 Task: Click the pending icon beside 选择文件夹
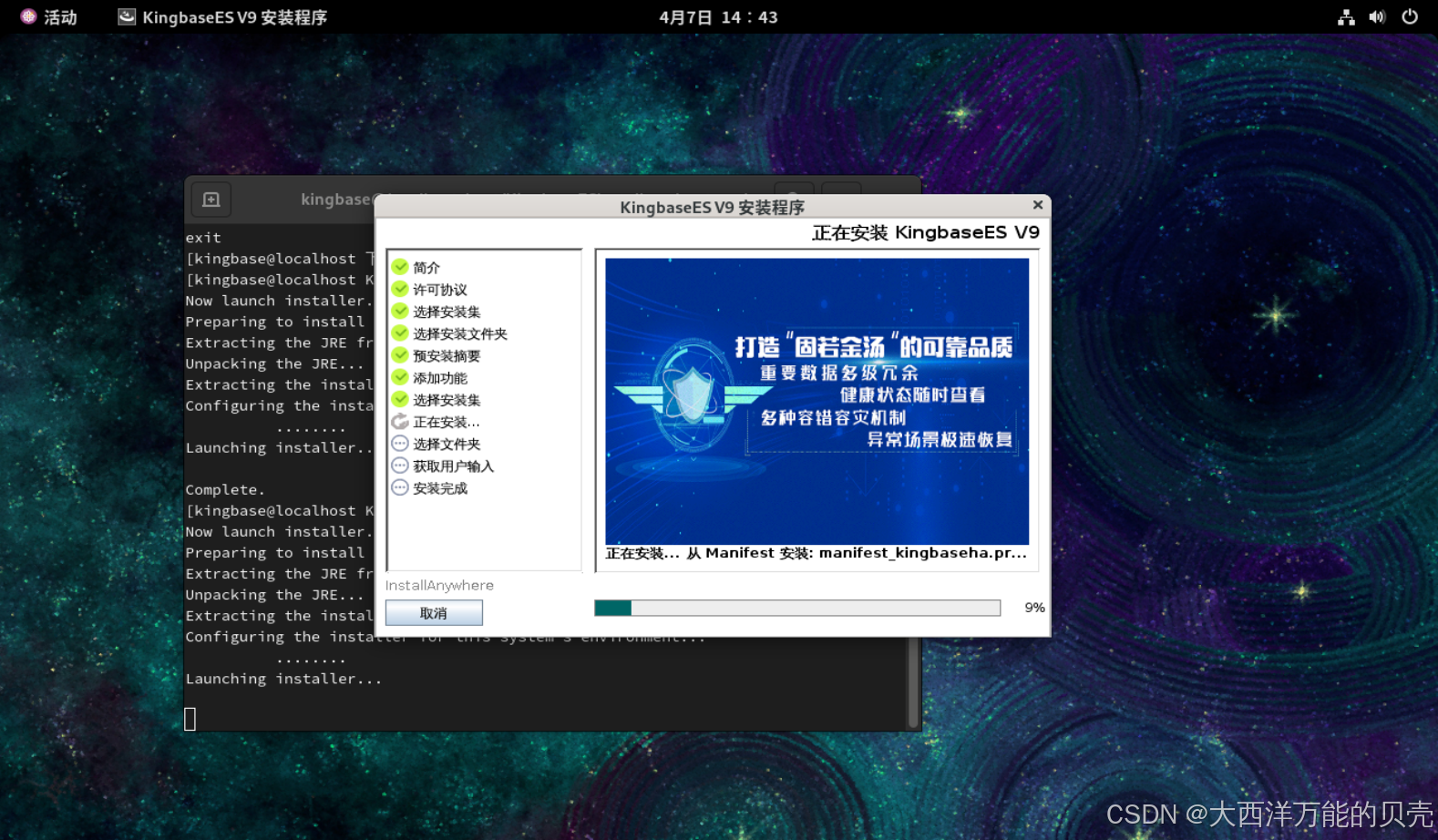point(400,444)
